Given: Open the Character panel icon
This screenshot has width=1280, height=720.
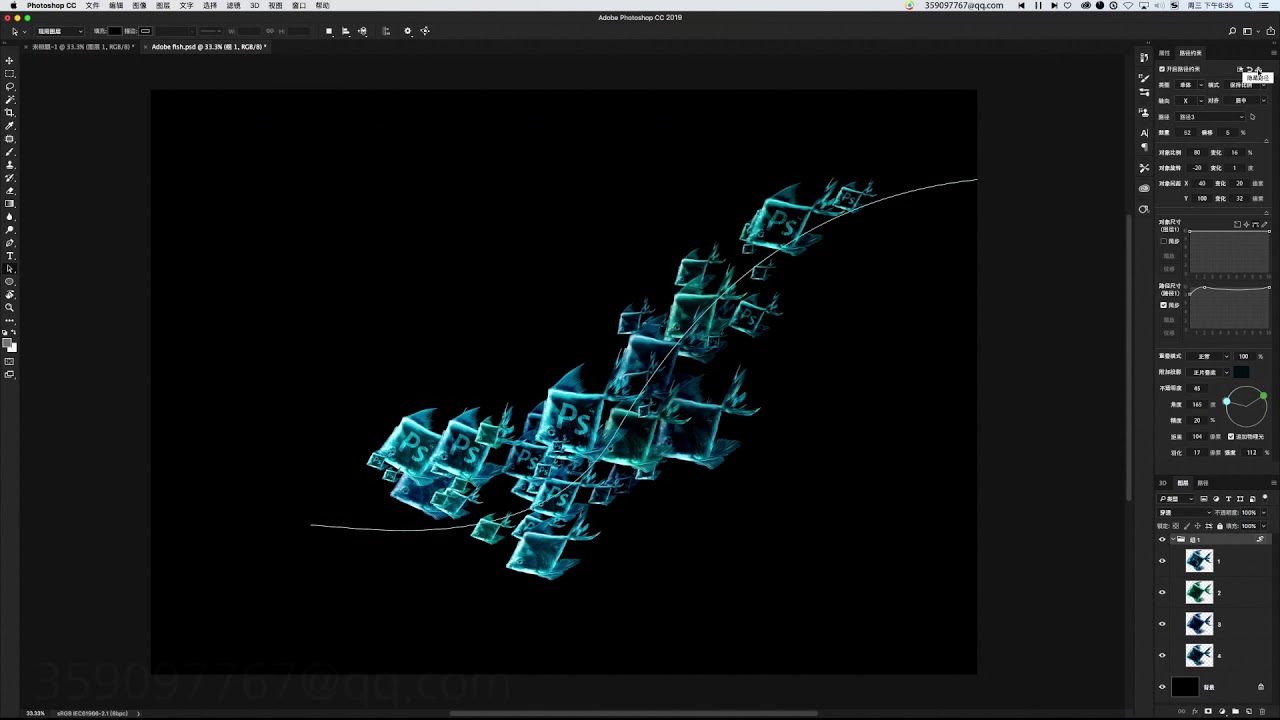Looking at the screenshot, I should pos(1144,133).
